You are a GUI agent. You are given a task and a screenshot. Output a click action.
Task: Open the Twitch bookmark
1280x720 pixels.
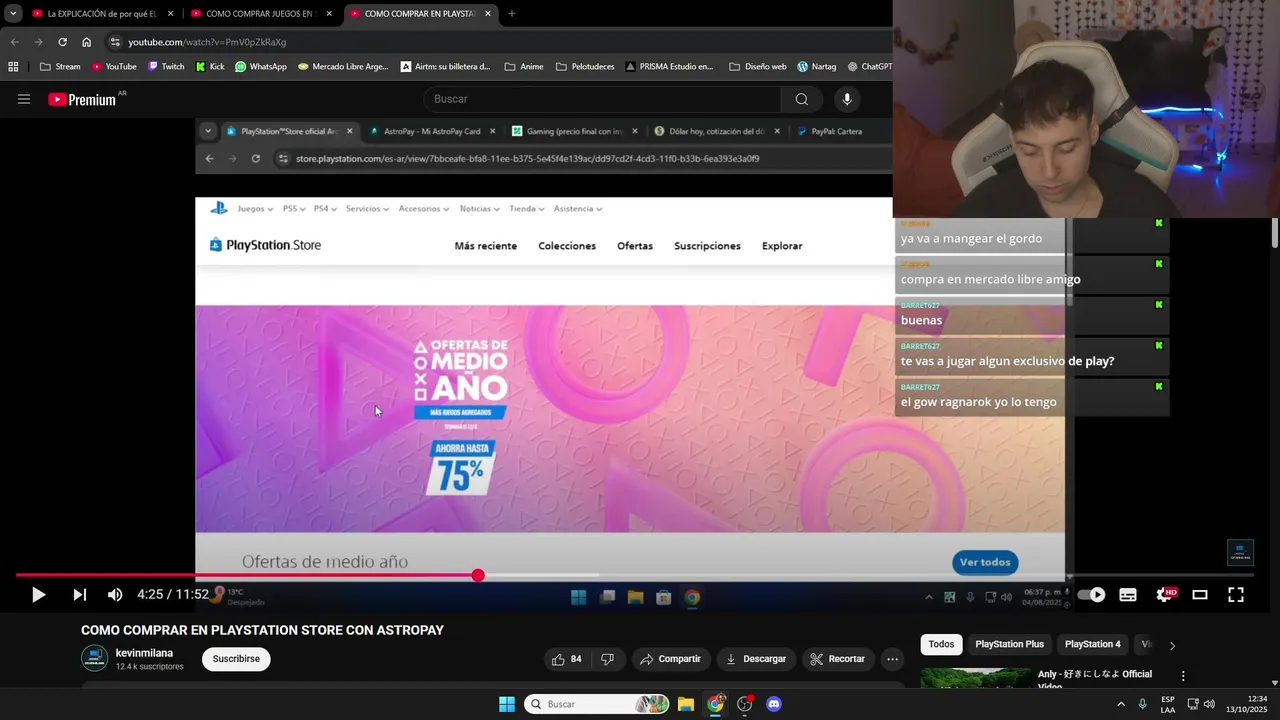pos(166,67)
